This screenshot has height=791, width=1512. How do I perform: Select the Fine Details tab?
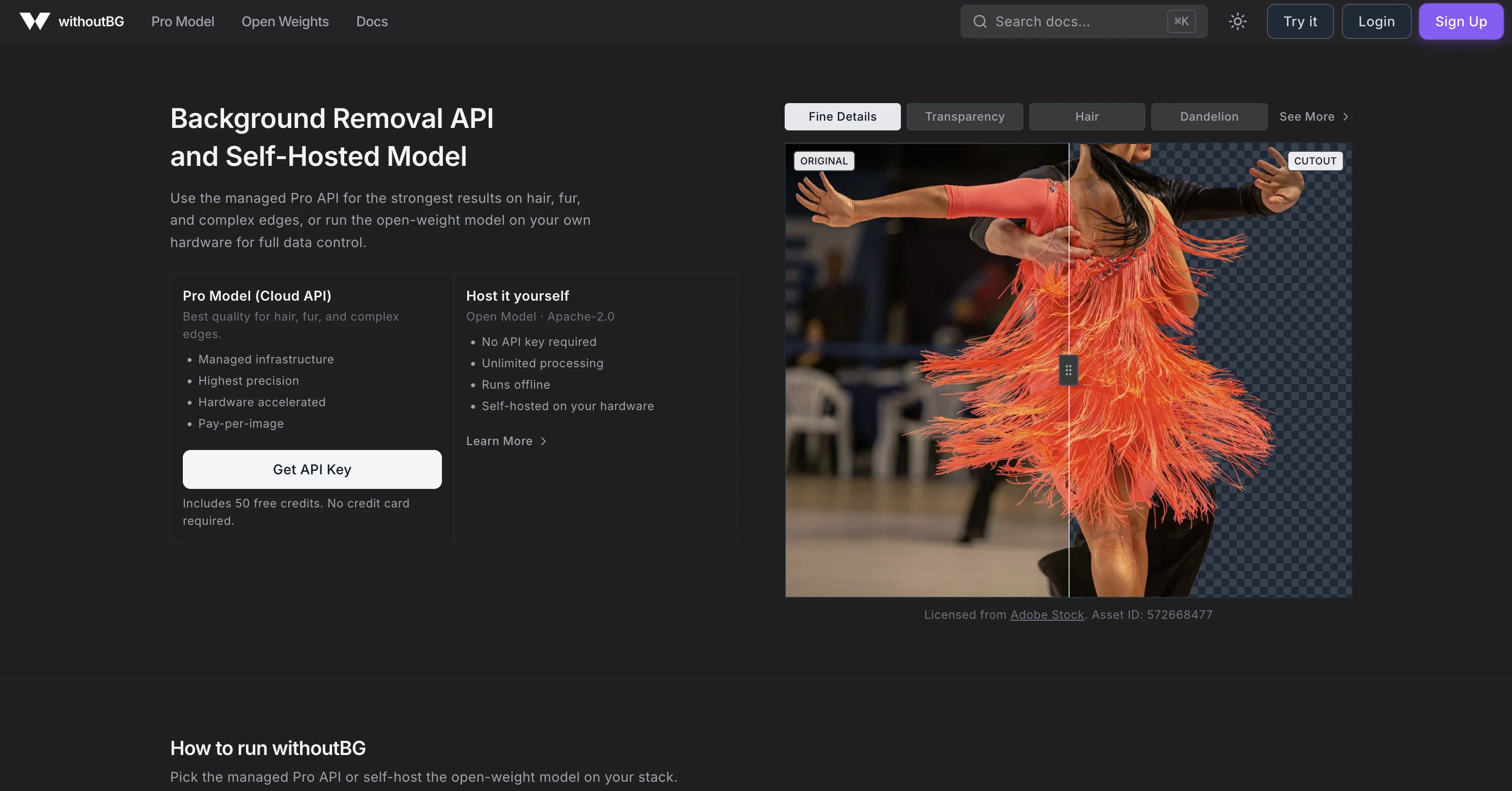[x=842, y=117]
